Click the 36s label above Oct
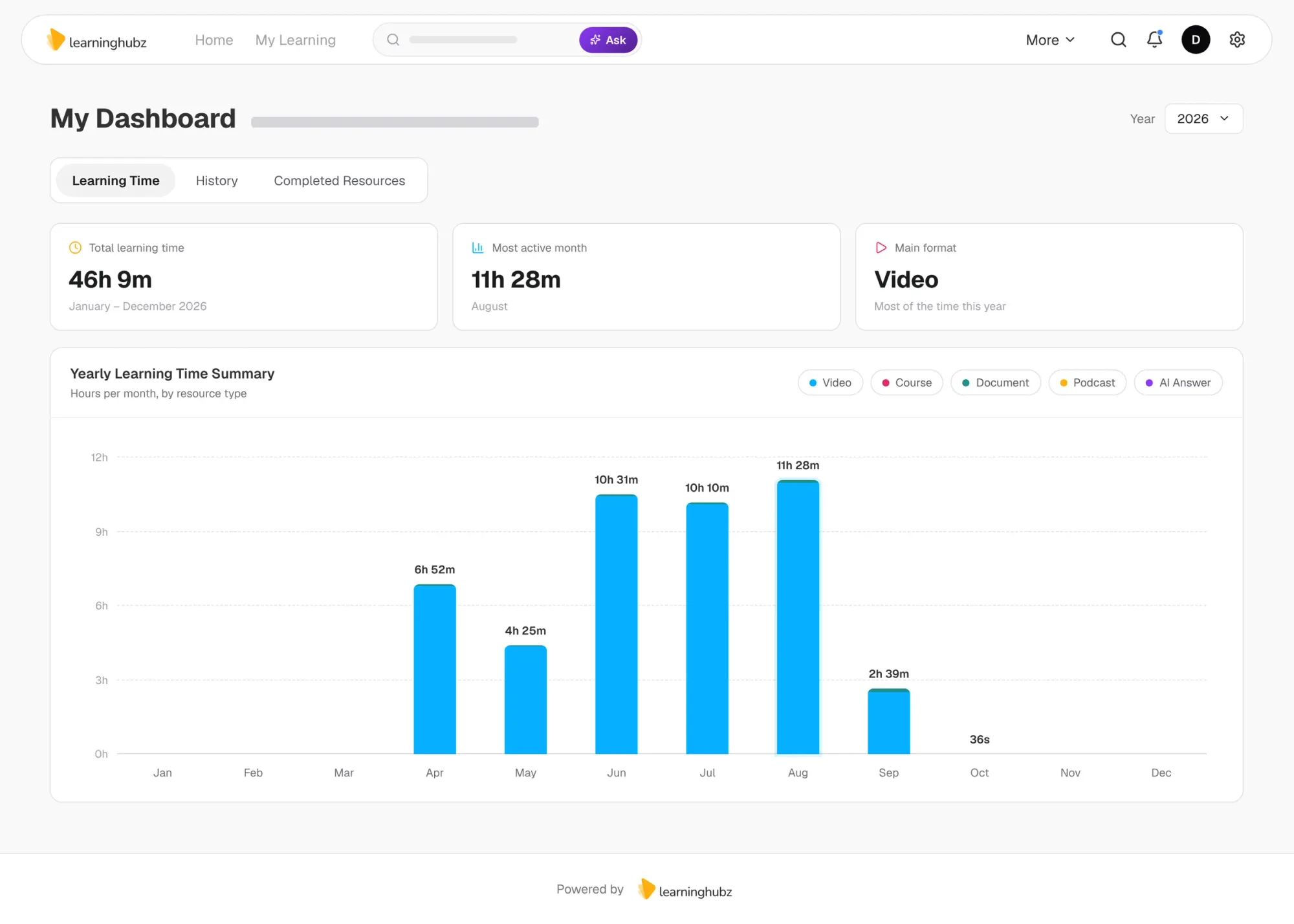The image size is (1294, 924). point(980,740)
